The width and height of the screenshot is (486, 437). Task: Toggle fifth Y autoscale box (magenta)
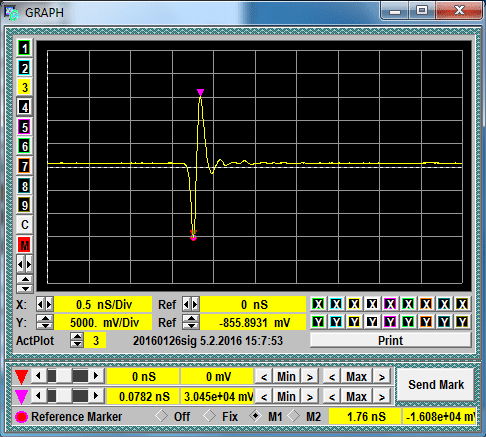pyautogui.click(x=390, y=322)
